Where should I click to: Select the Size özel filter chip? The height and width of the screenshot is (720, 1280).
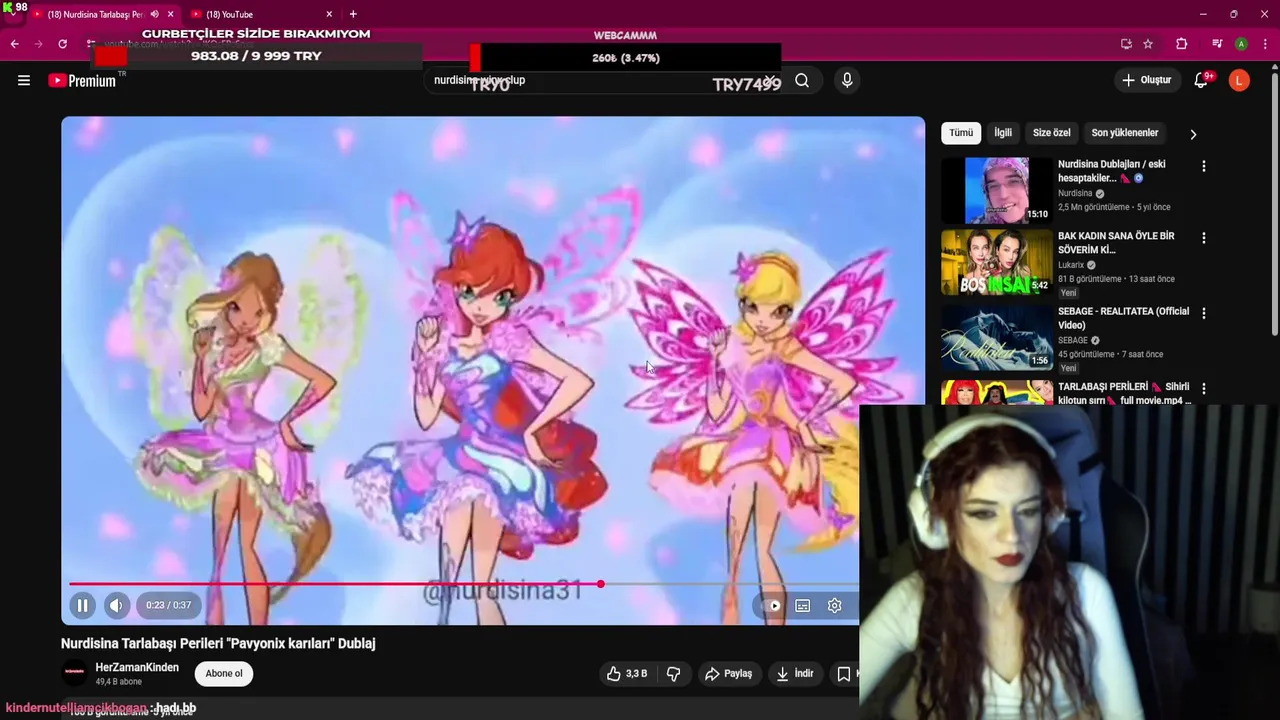point(1051,133)
